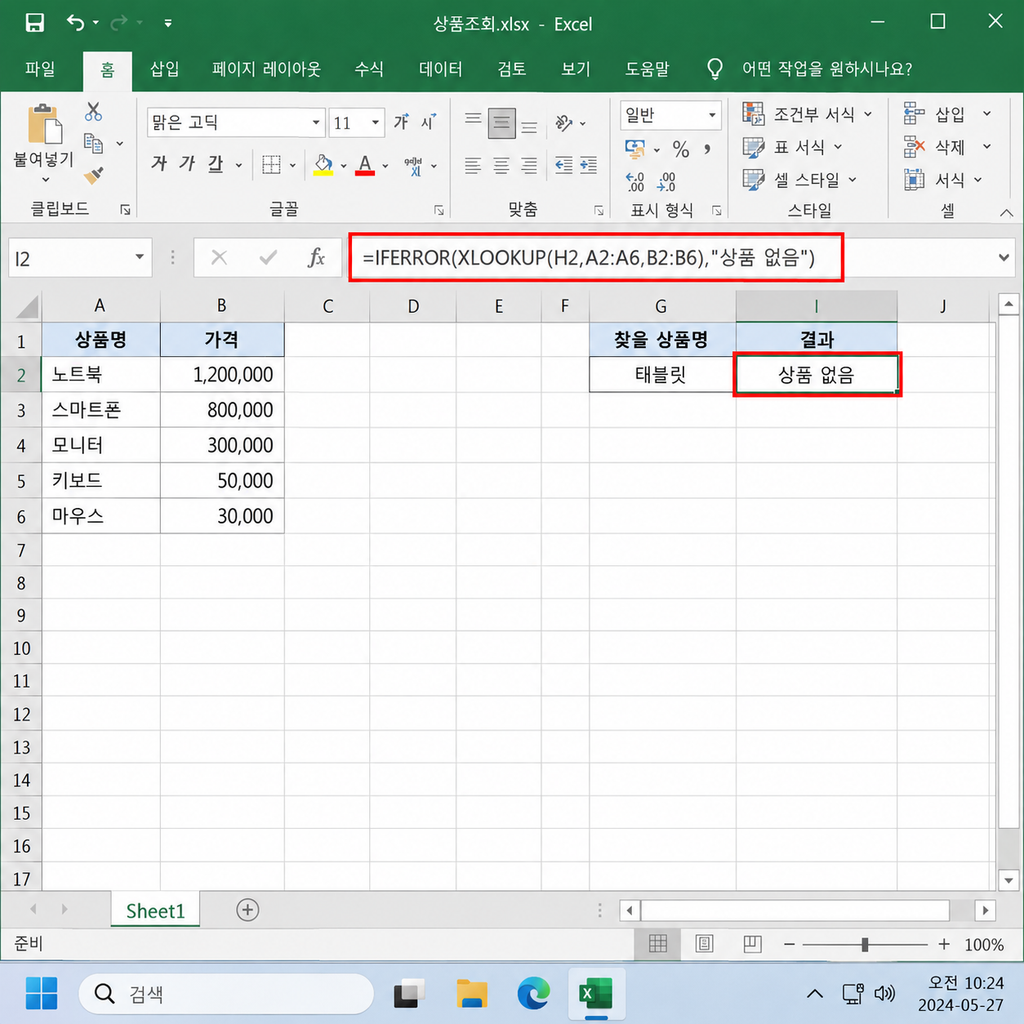
Task: Switch to Page Break Preview in status bar
Action: (x=752, y=944)
